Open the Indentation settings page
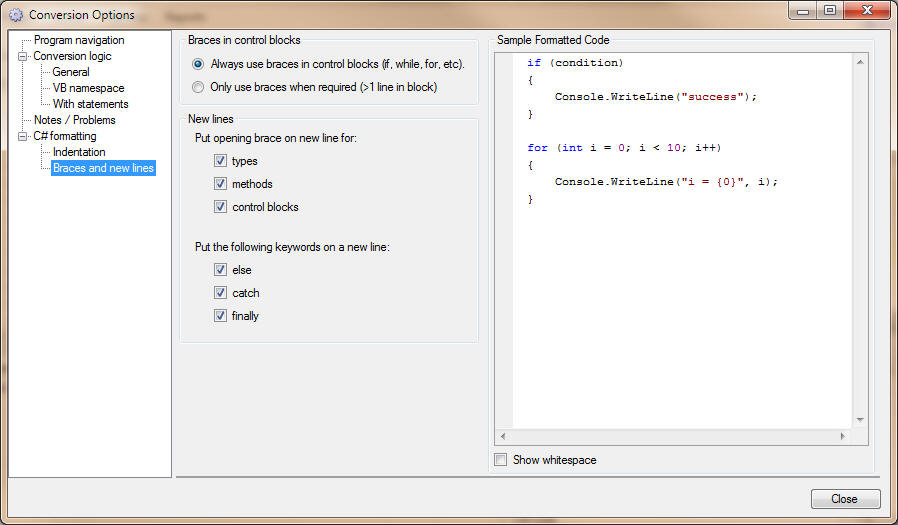898x525 pixels. pyautogui.click(x=79, y=152)
